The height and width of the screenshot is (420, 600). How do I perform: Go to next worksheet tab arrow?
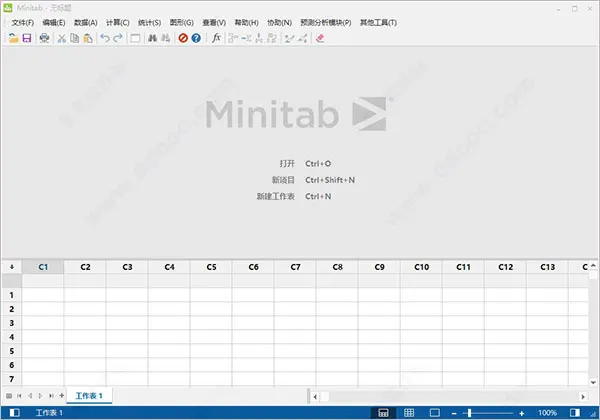pos(41,396)
